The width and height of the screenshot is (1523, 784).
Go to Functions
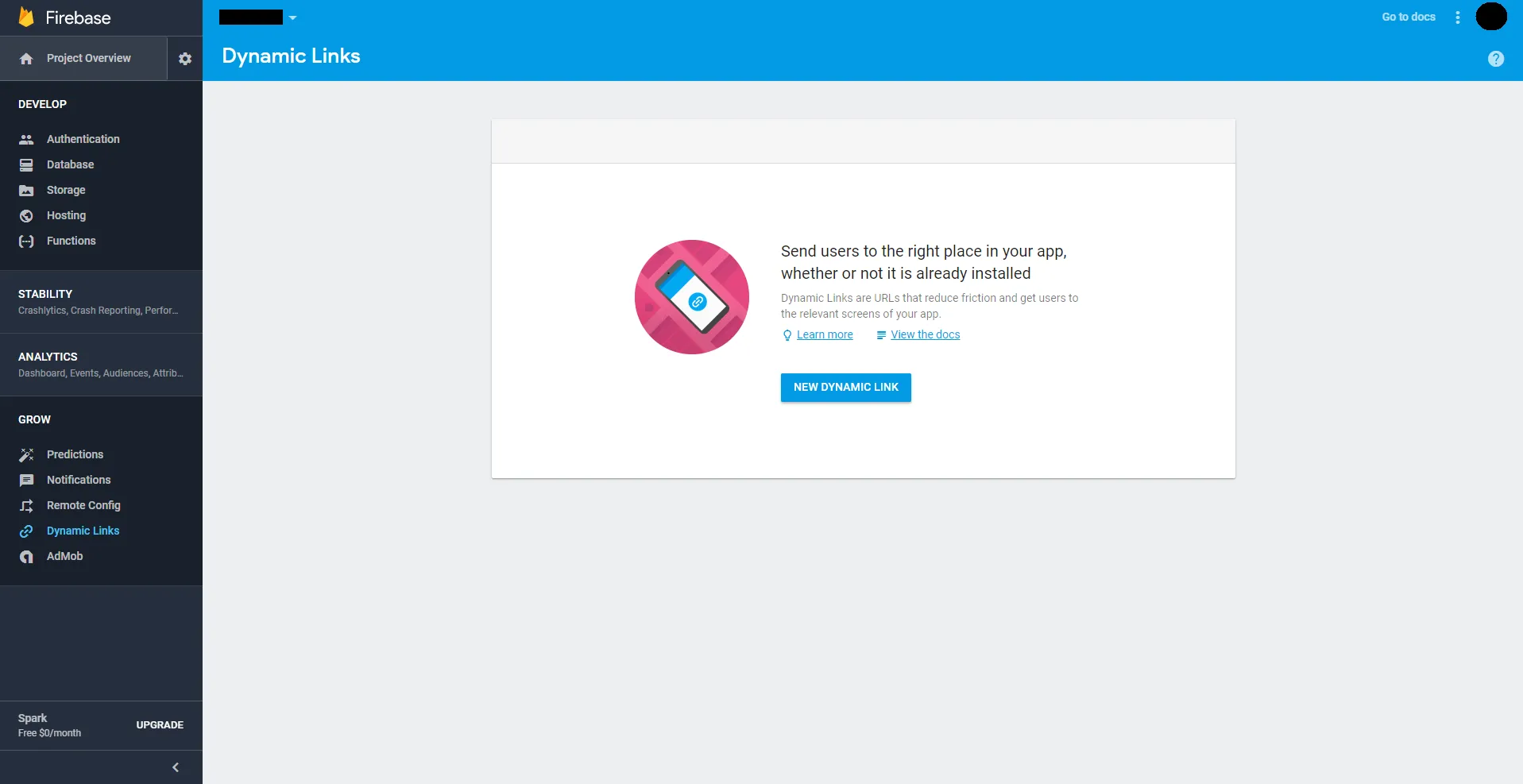coord(71,241)
